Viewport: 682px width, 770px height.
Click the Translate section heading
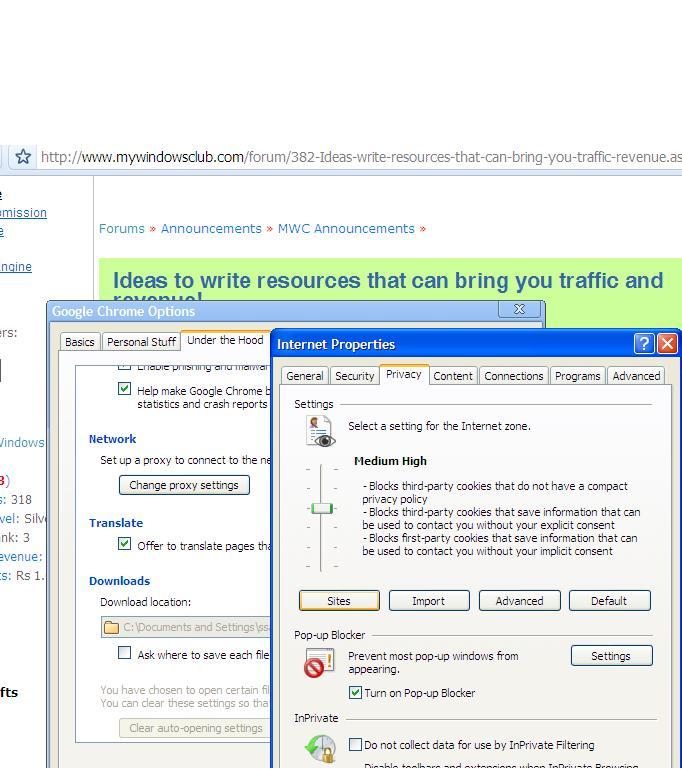(x=116, y=523)
